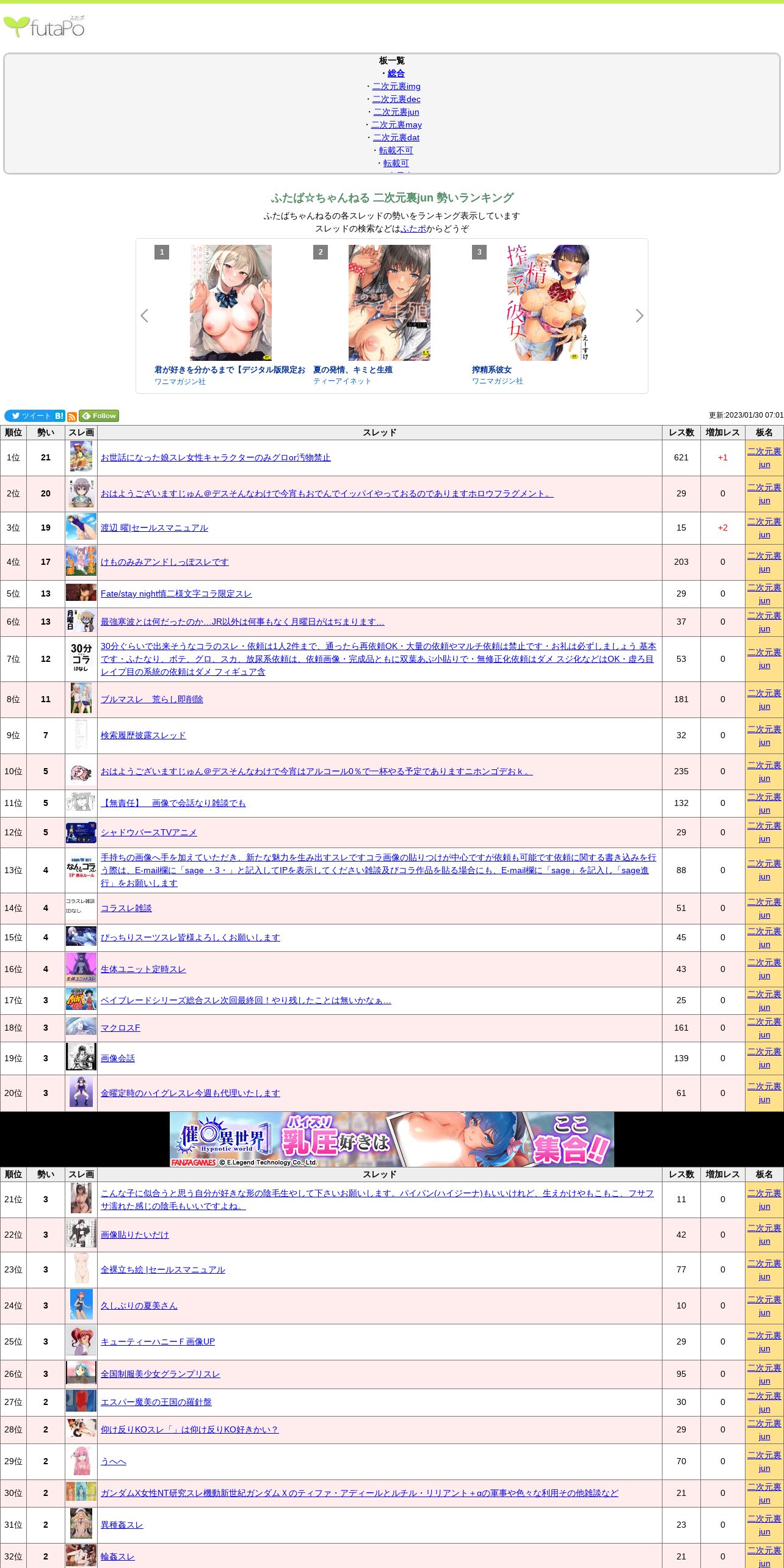Screen dimensions: 784x1568
Task: Open the コラスレ雑談 thread link
Action: click(126, 908)
